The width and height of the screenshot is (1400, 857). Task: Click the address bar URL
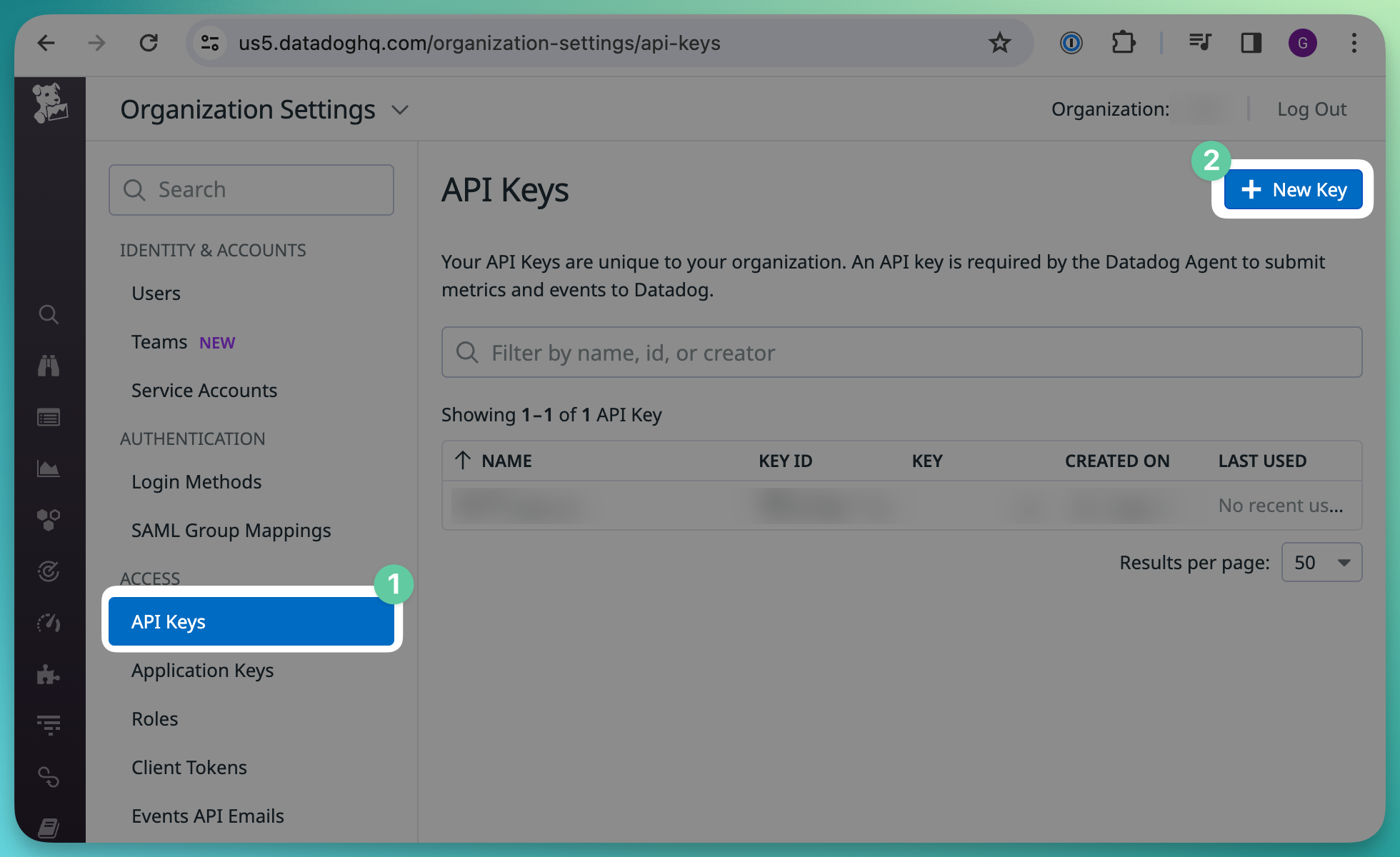479,43
